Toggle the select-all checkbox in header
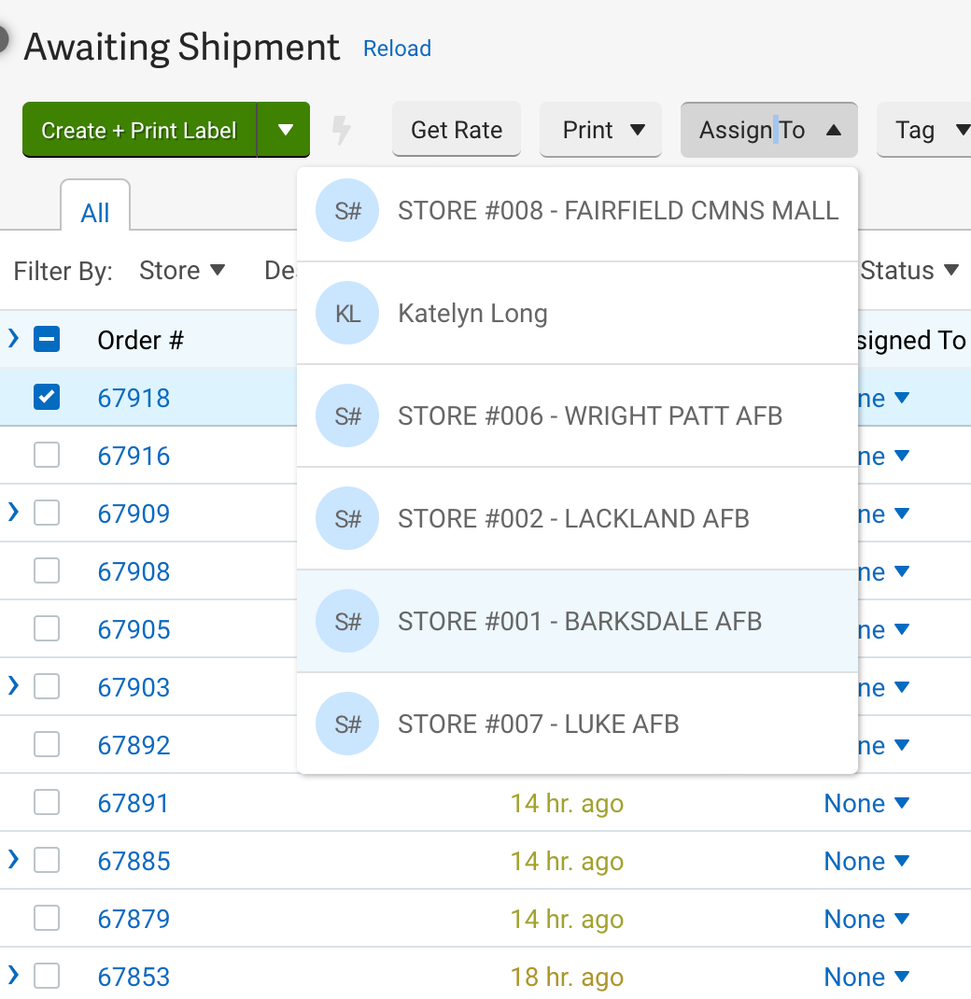Viewport: 971px width, 999px height. tap(46, 340)
